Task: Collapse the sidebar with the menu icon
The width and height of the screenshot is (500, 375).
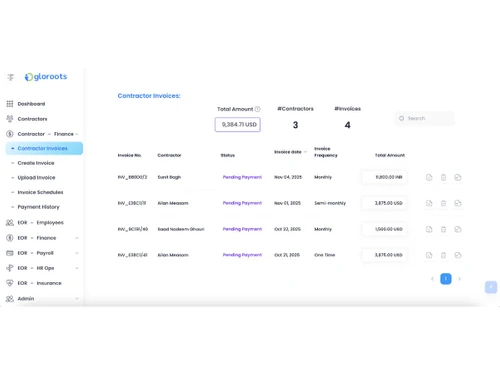Action: coord(11,77)
